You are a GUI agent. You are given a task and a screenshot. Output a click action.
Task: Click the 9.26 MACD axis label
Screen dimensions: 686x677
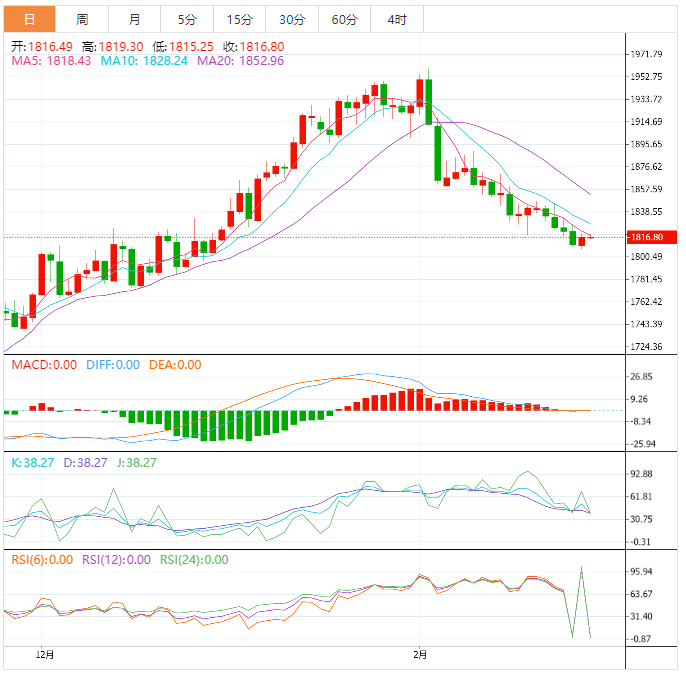pyautogui.click(x=640, y=399)
